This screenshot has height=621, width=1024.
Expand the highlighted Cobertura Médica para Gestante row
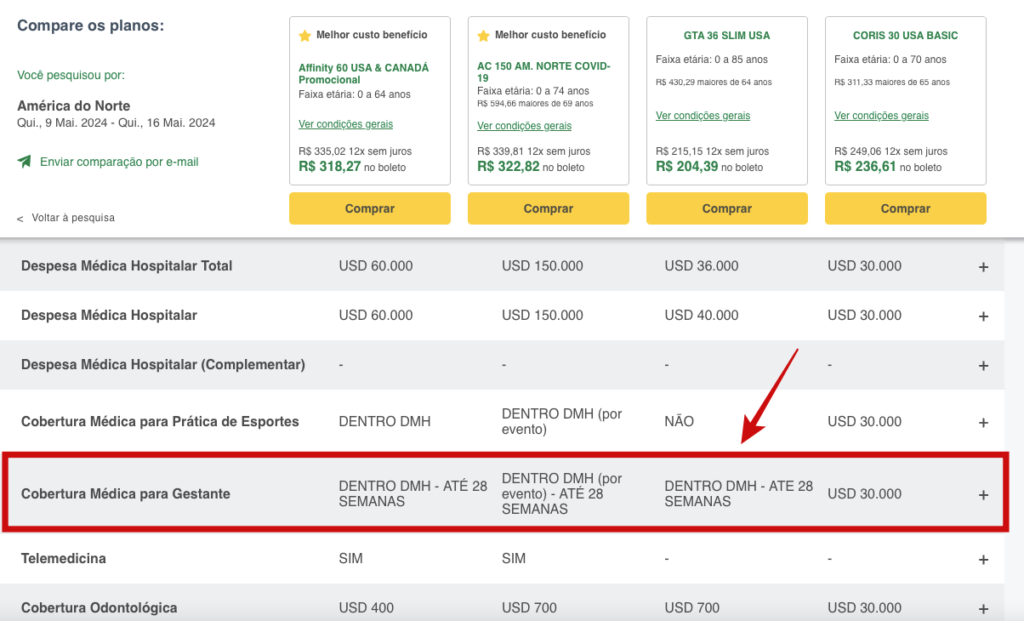983,493
